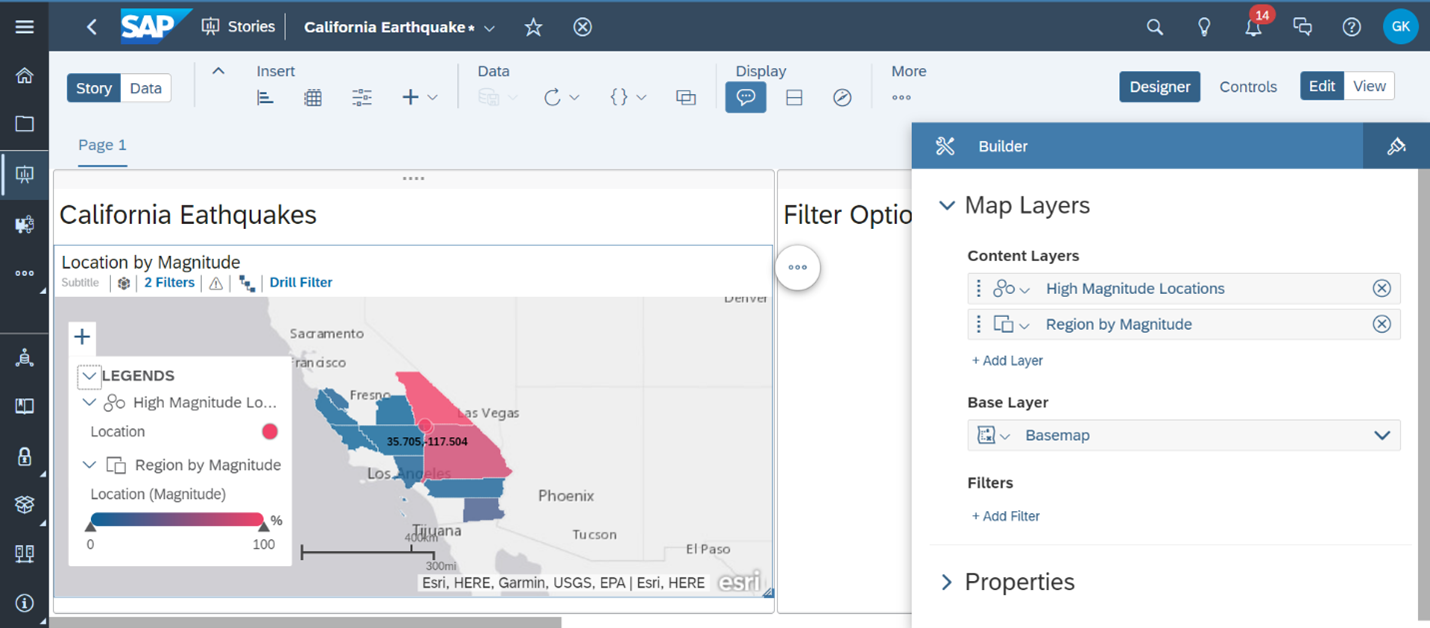Click the Insert chart icon
The width and height of the screenshot is (1430, 628).
(265, 97)
